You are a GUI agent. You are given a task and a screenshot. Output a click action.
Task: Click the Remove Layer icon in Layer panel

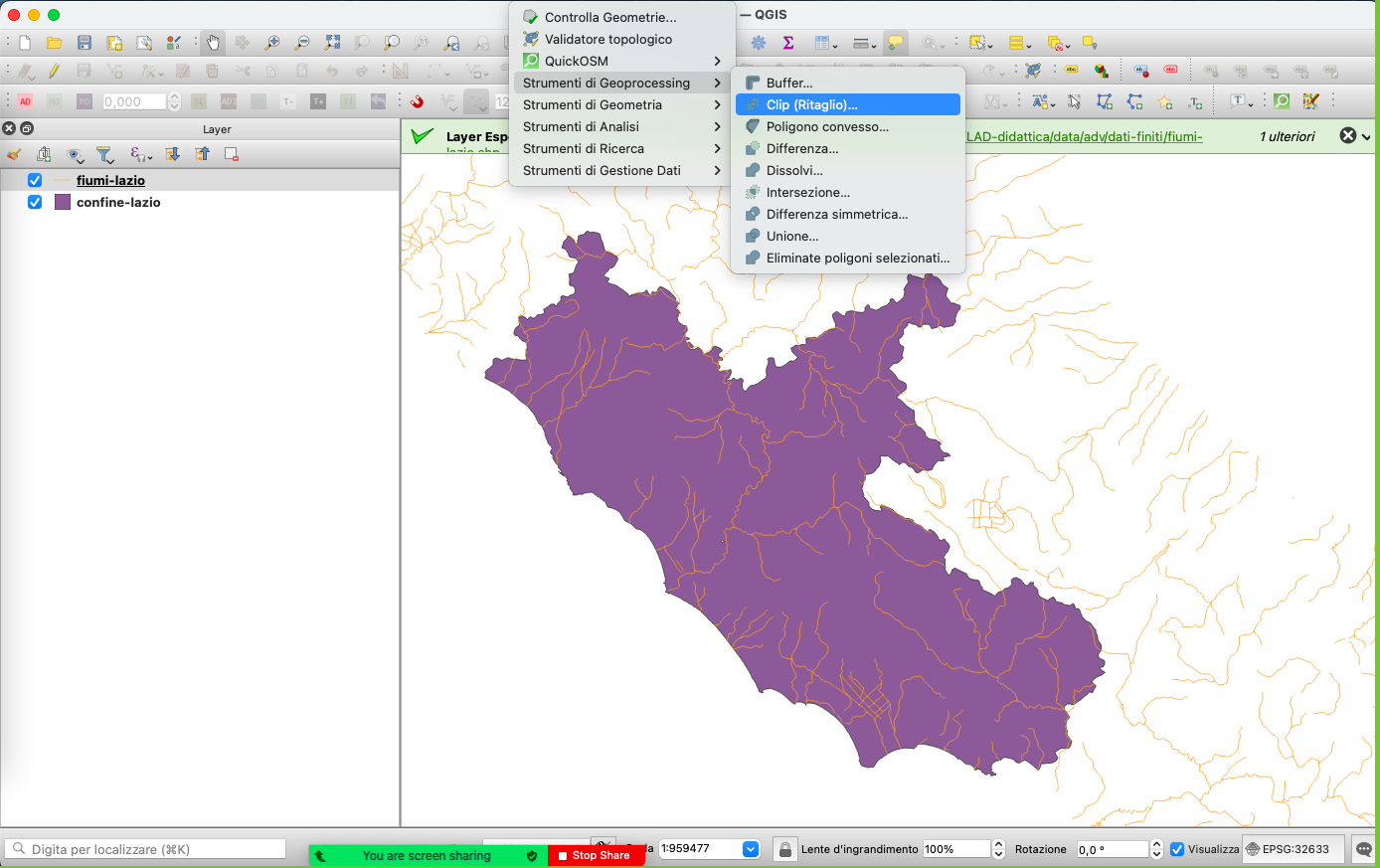click(232, 154)
